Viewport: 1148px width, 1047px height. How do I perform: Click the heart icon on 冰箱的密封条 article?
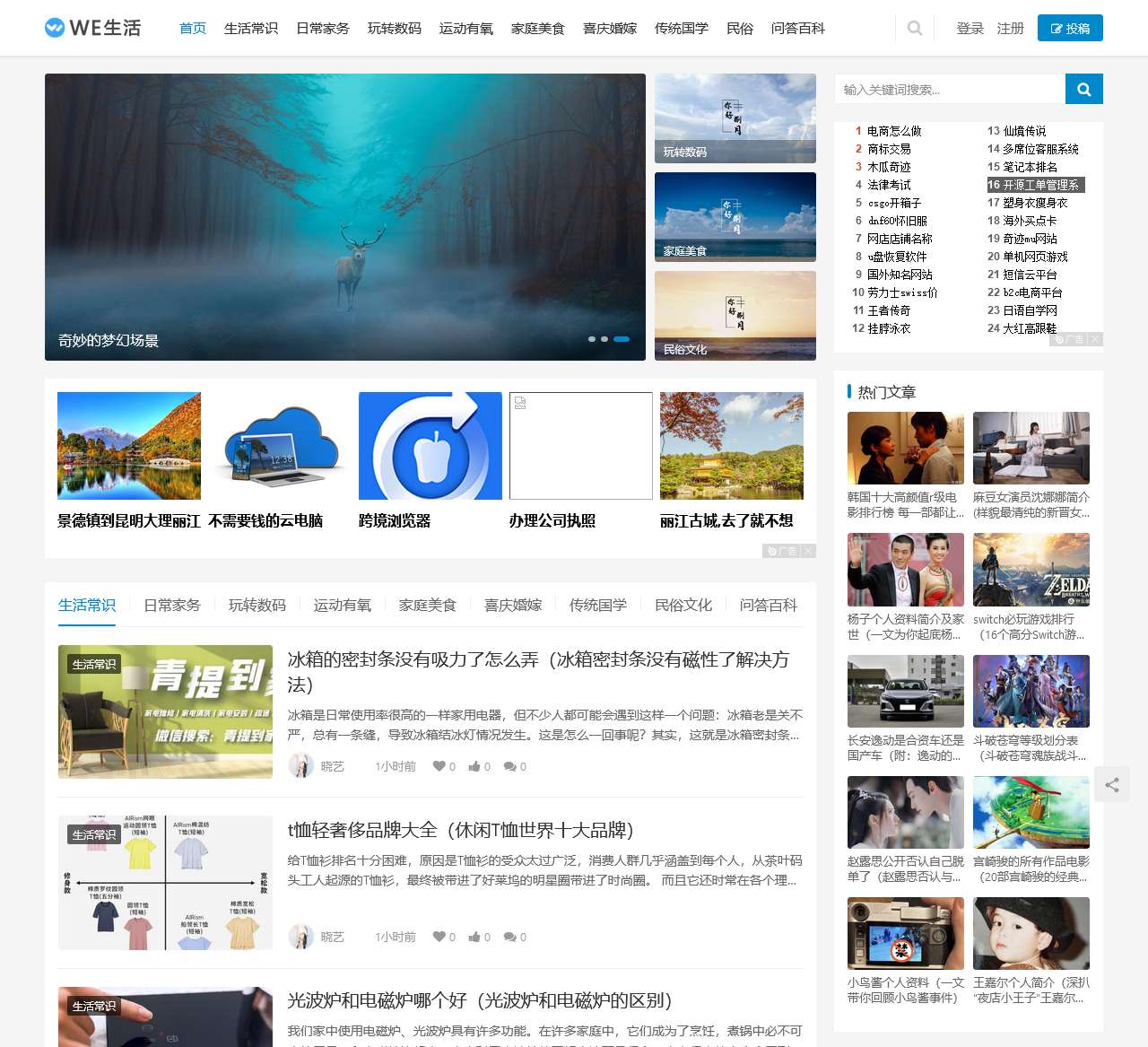click(x=439, y=766)
